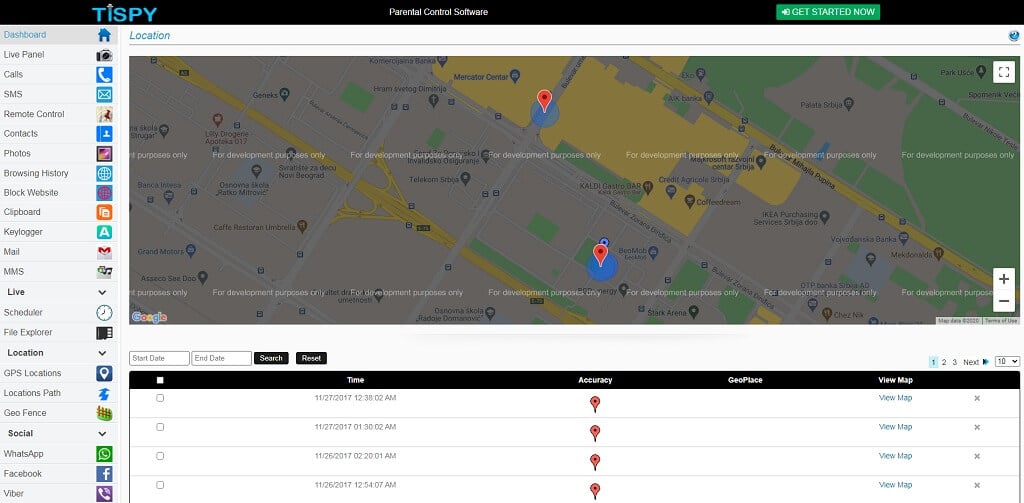Open the Viber icon

pyautogui.click(x=104, y=493)
